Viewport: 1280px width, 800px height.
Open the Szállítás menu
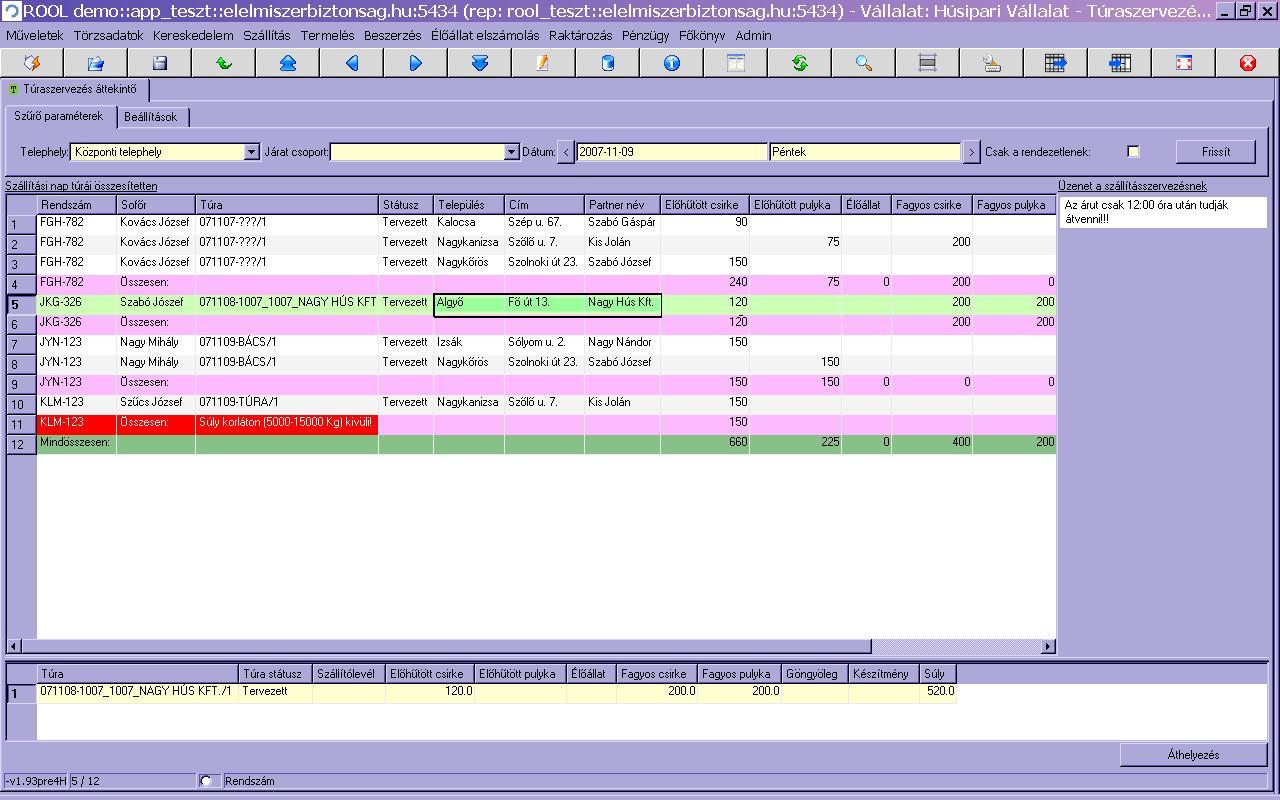point(266,35)
